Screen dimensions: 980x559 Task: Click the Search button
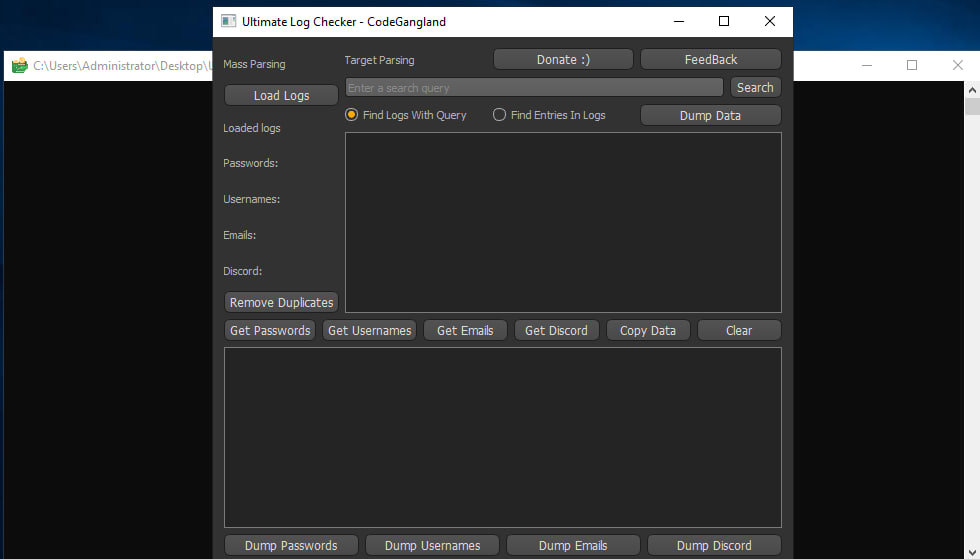coord(755,88)
